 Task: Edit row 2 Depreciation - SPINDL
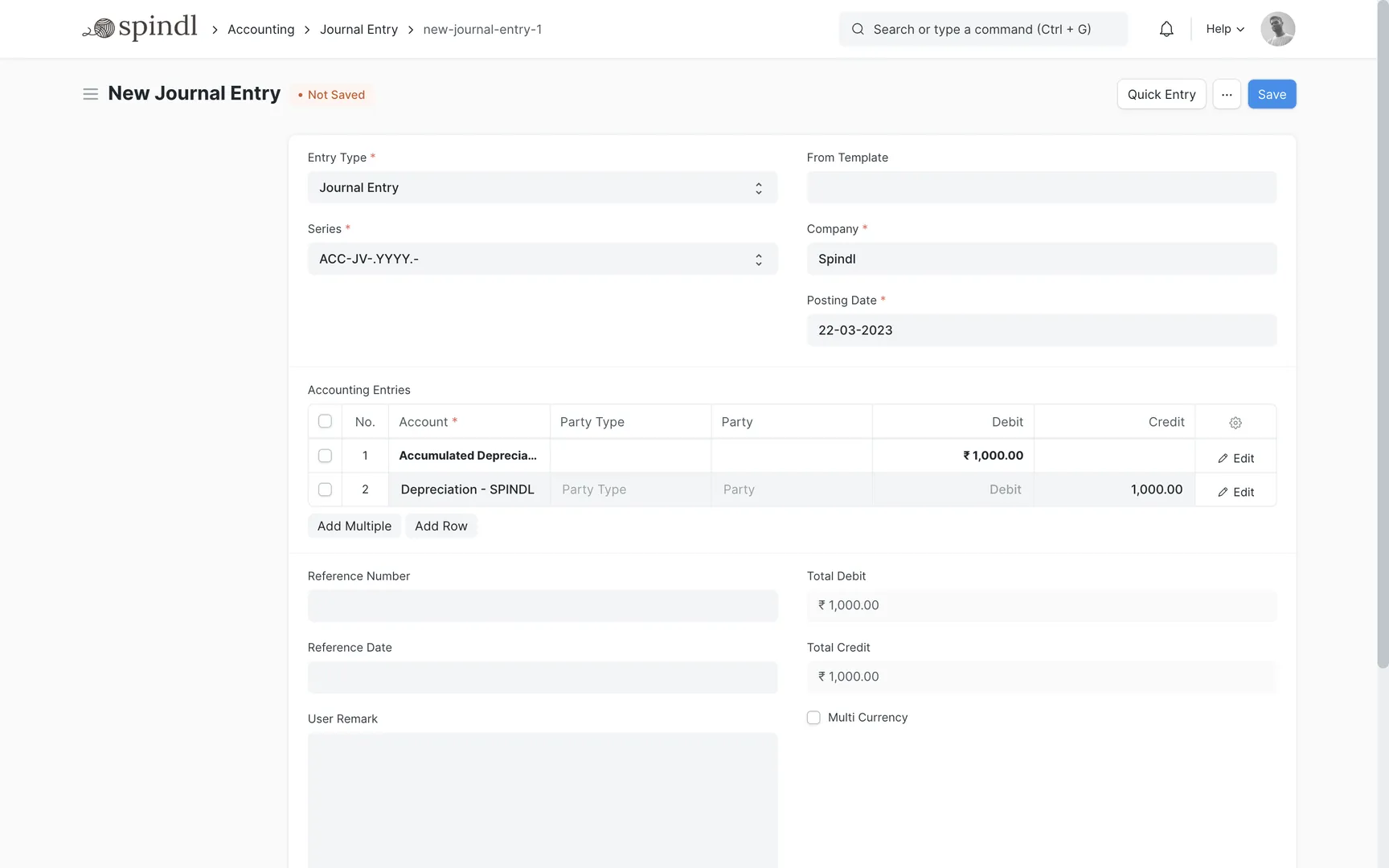pos(1235,492)
